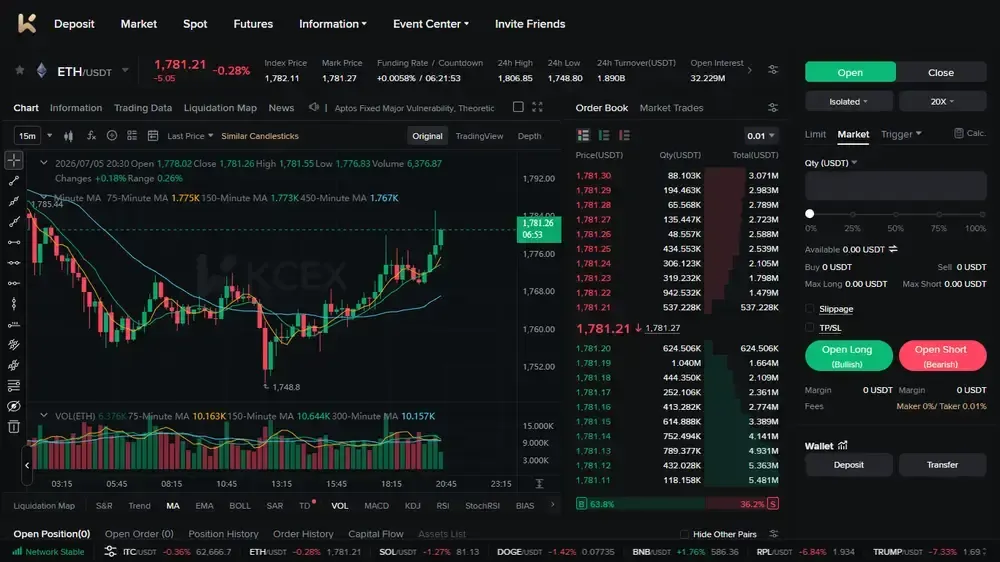The height and width of the screenshot is (562, 1000).
Task: Select the crosshair cursor drawing tool
Action: coord(14,160)
